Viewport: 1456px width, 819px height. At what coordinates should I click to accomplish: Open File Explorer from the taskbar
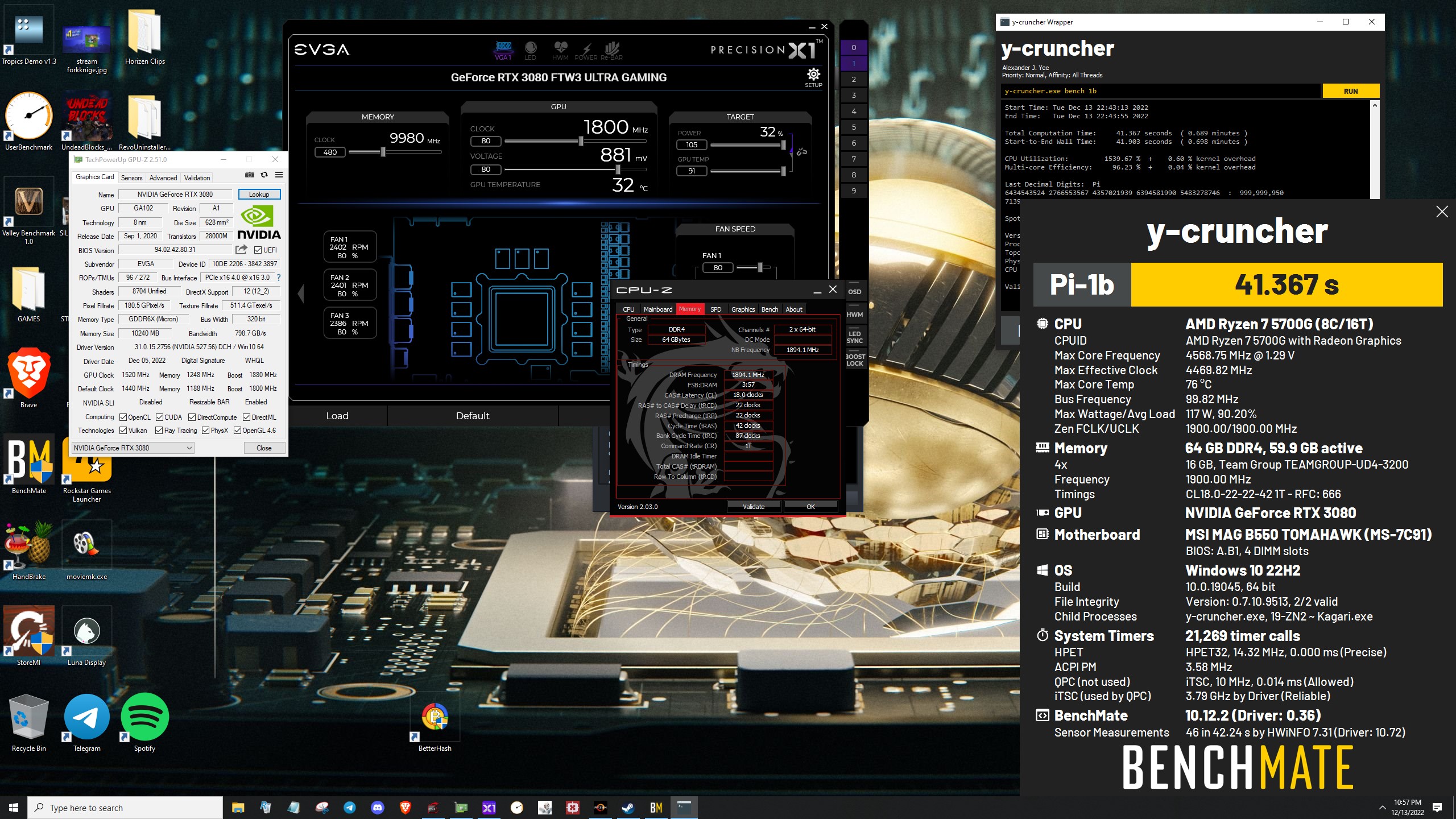238,808
